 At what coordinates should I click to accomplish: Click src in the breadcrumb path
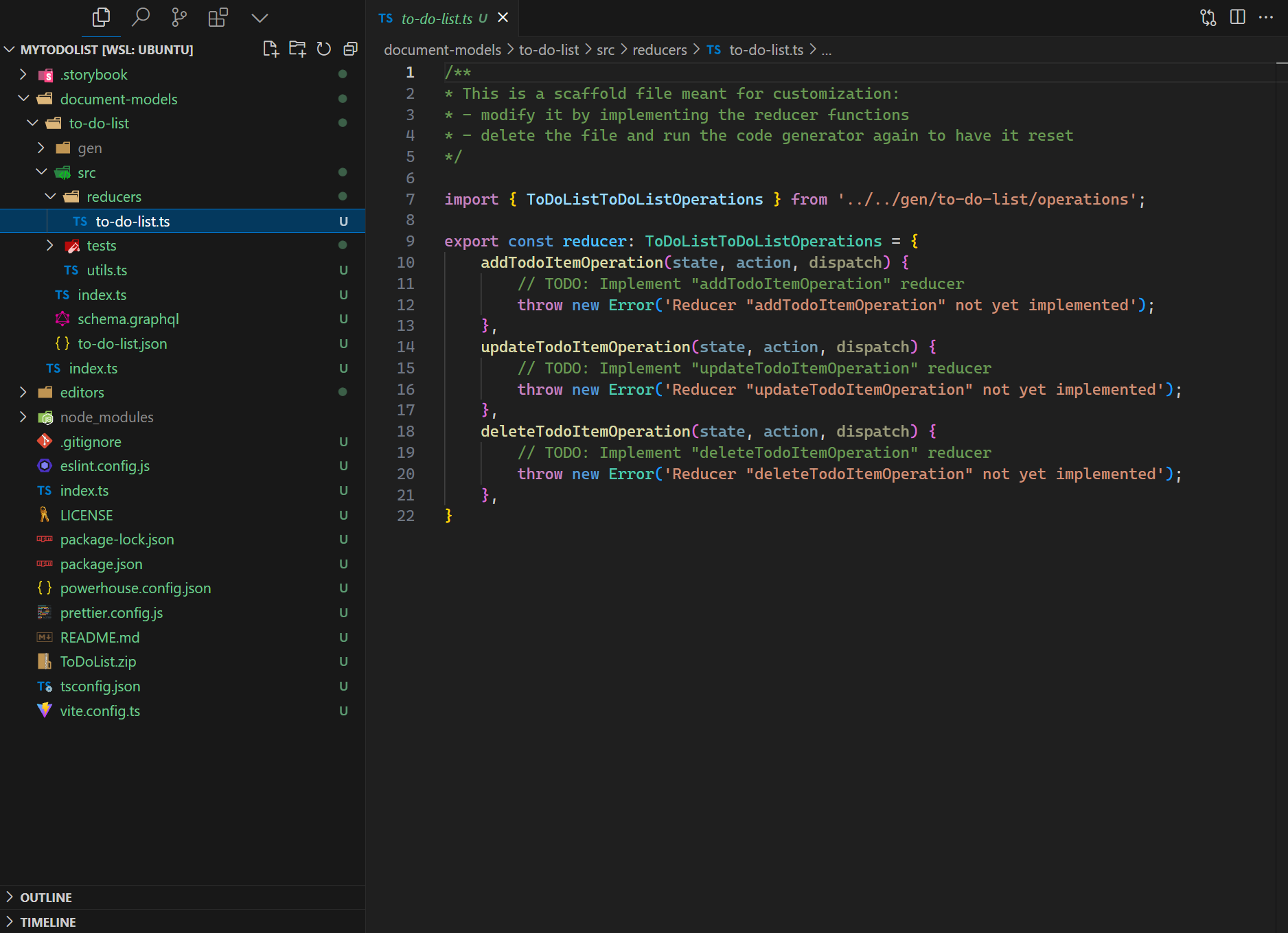pos(606,50)
